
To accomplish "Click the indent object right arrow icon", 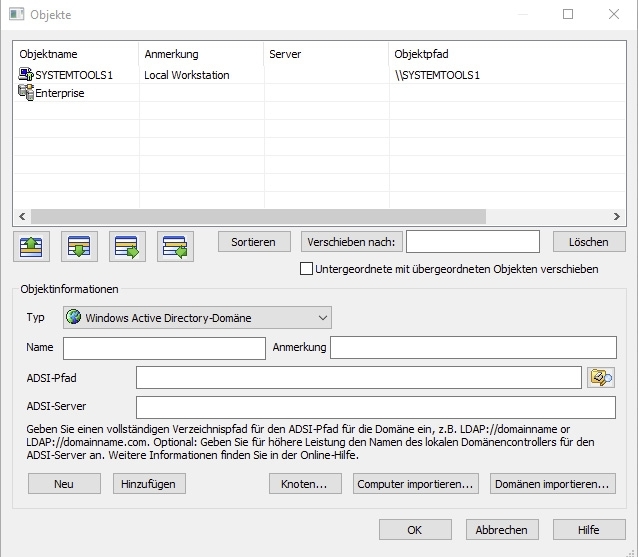I will click(127, 247).
